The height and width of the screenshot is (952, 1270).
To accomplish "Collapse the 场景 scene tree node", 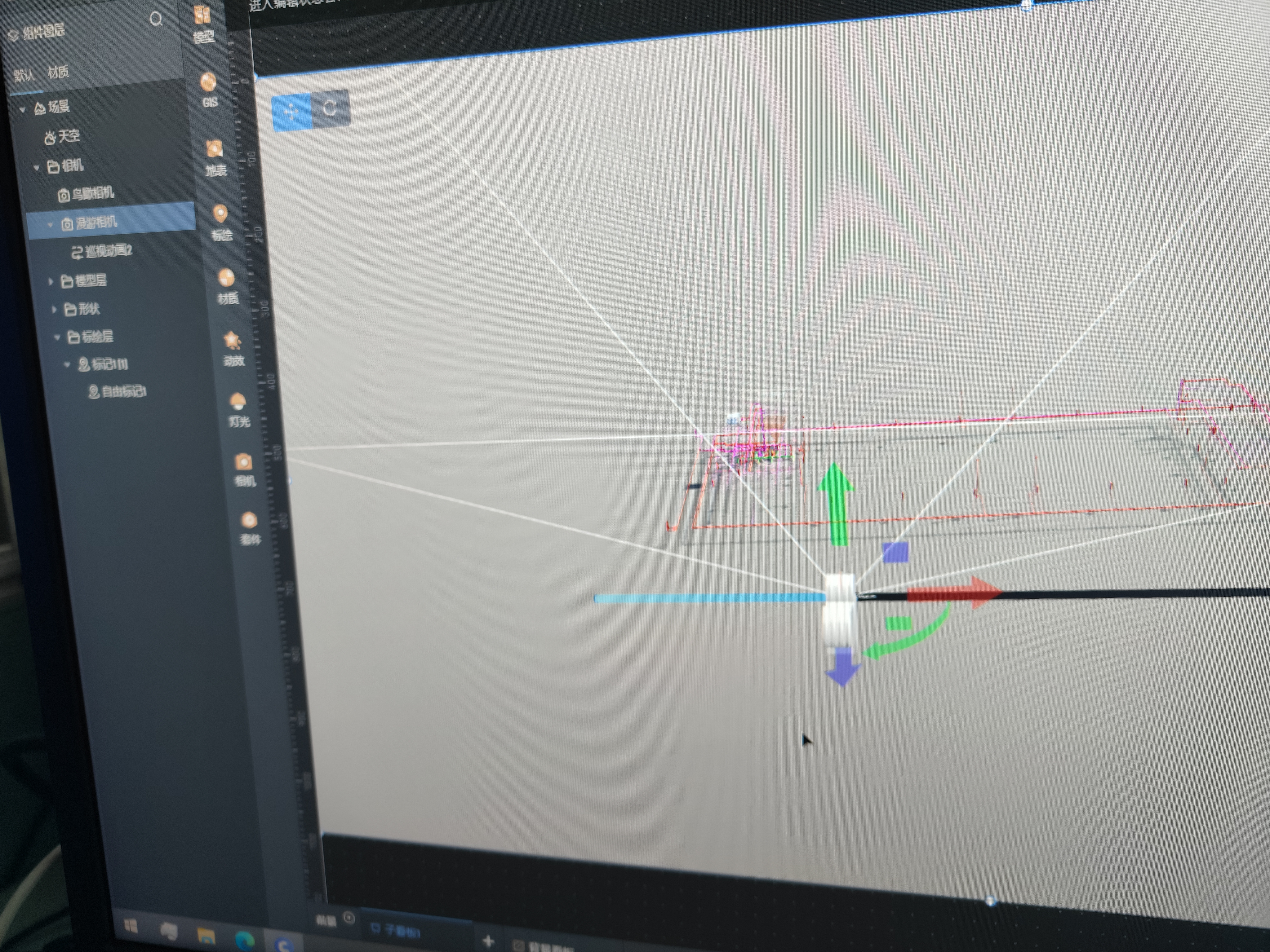I will coord(22,109).
